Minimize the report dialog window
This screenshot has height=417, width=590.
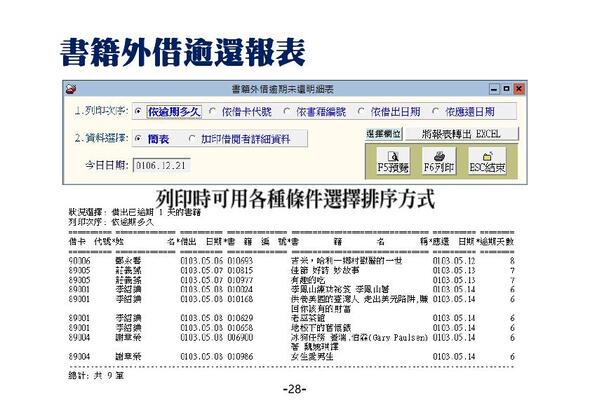click(x=494, y=89)
